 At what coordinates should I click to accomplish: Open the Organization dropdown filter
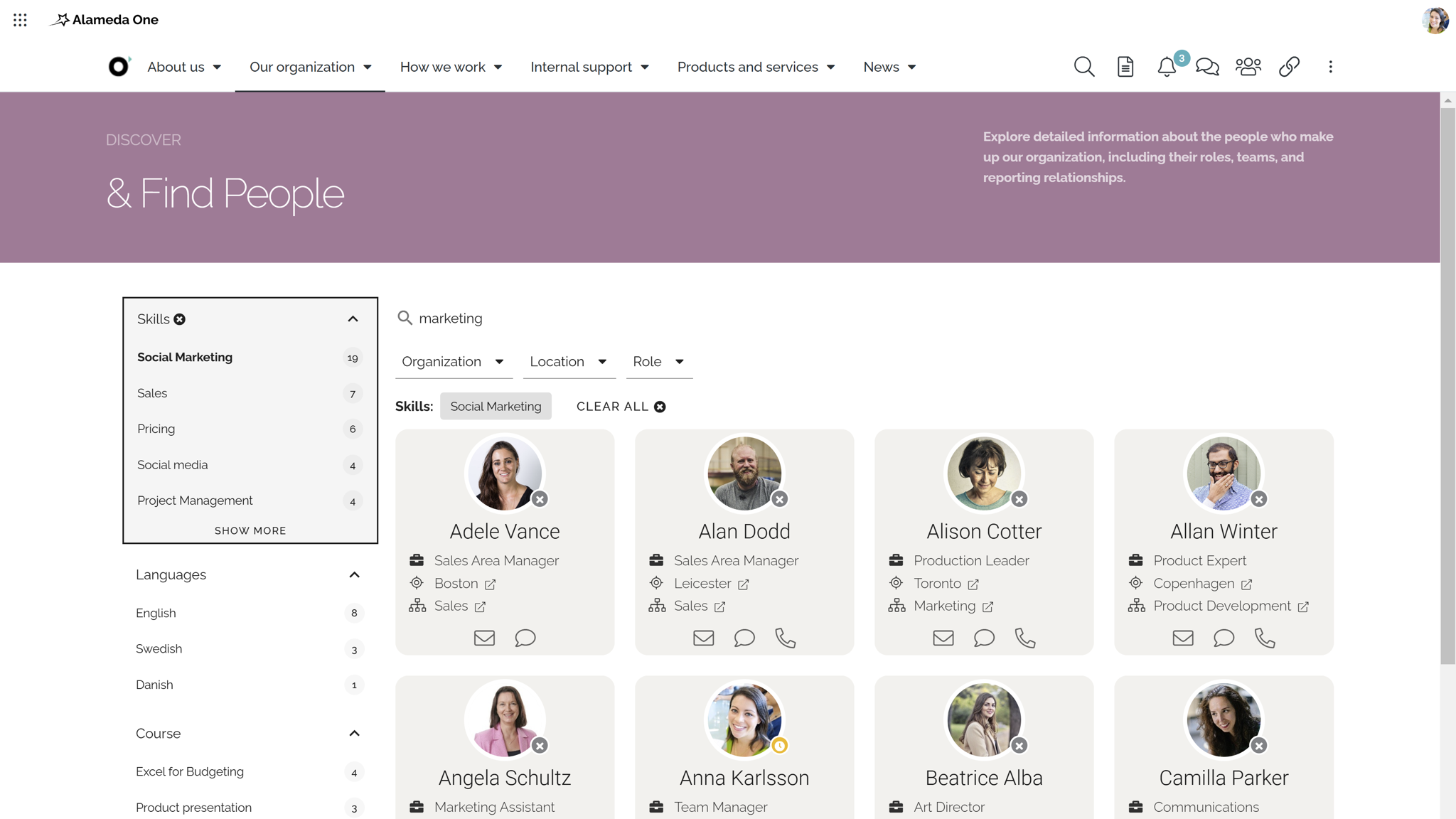coord(454,362)
